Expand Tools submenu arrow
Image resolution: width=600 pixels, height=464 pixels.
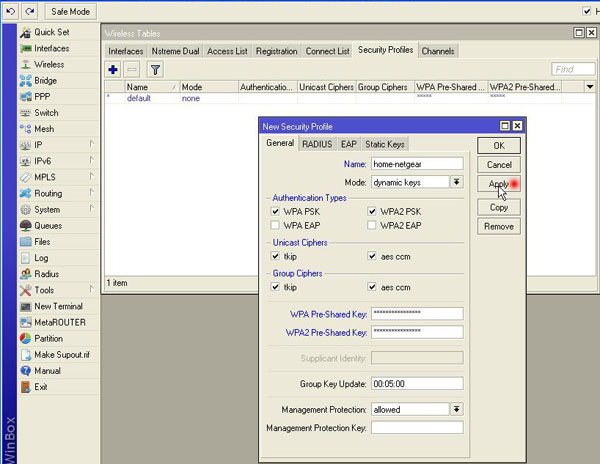click(91, 289)
